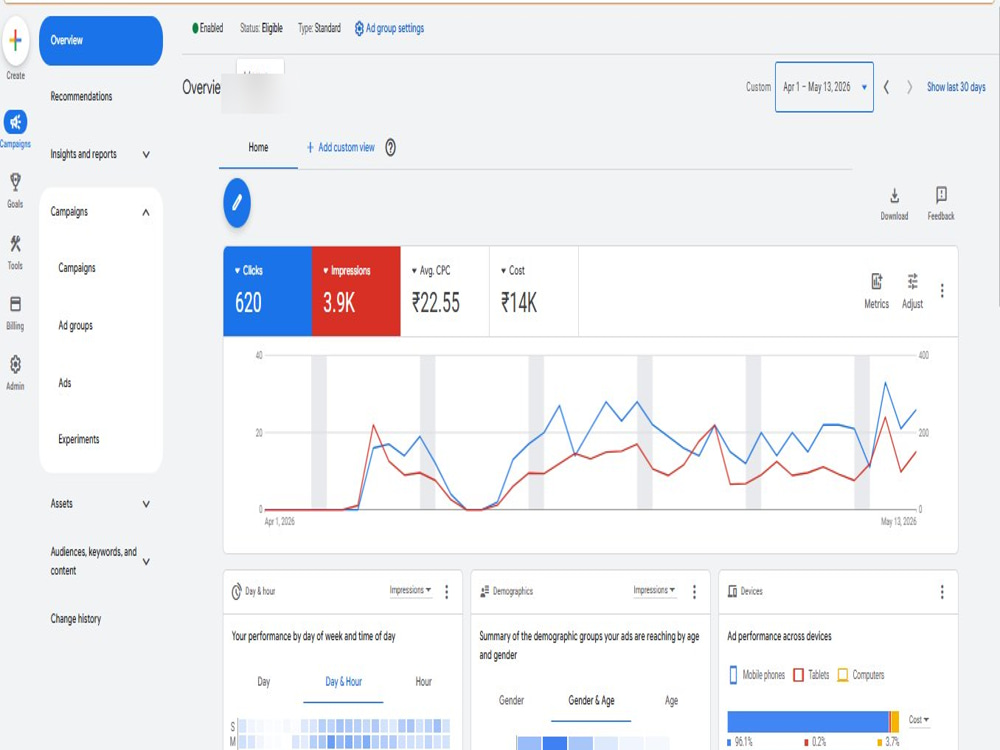
Task: Expand Insights and reports section
Action: (x=146, y=154)
